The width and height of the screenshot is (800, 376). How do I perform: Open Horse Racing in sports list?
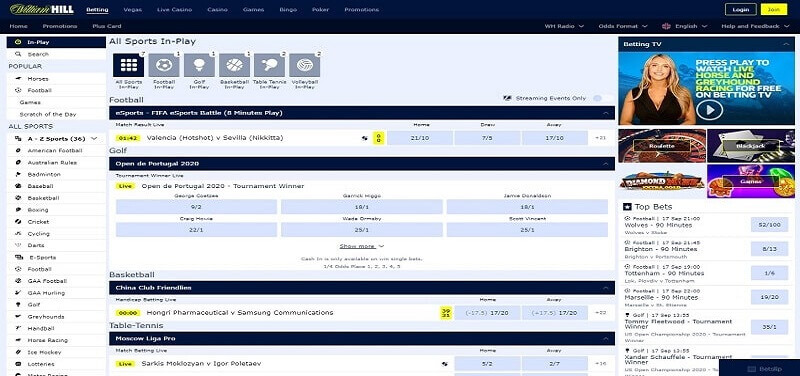coord(47,340)
